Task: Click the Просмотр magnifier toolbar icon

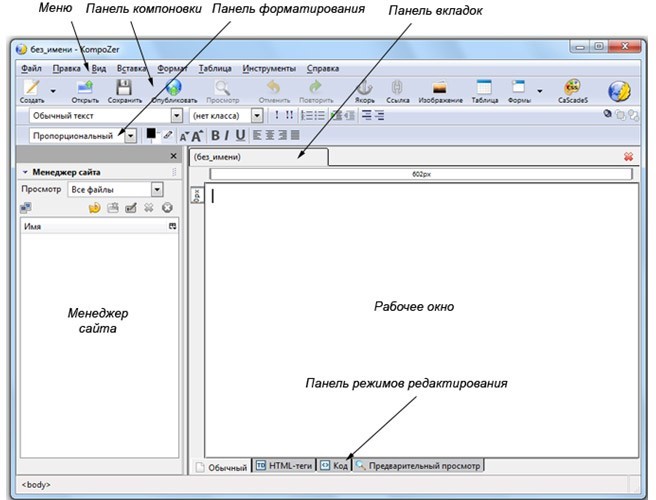Action: pos(222,87)
